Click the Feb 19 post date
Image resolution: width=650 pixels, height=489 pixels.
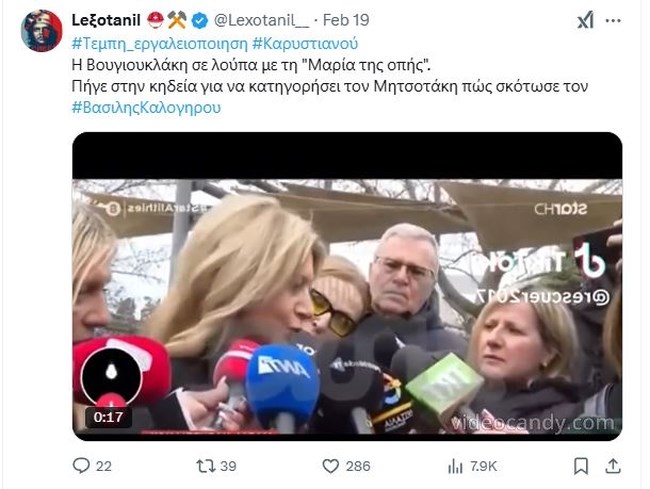pos(346,20)
